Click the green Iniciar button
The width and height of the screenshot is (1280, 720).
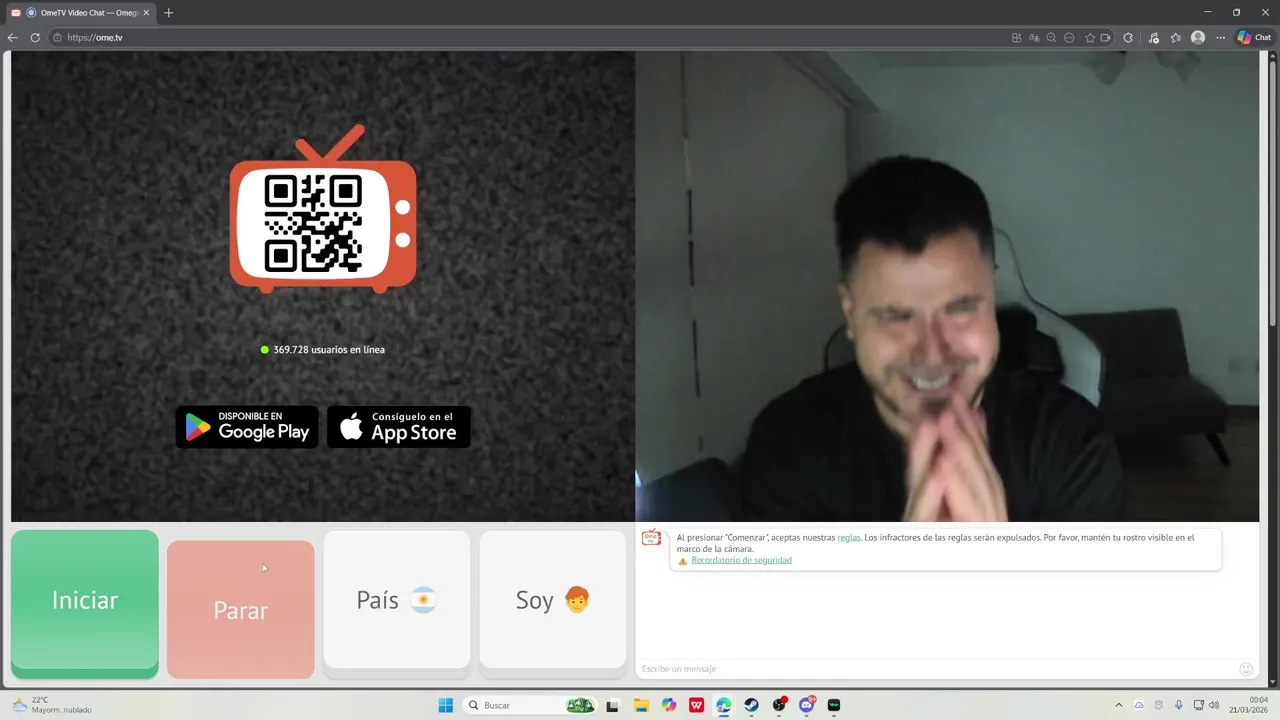85,600
